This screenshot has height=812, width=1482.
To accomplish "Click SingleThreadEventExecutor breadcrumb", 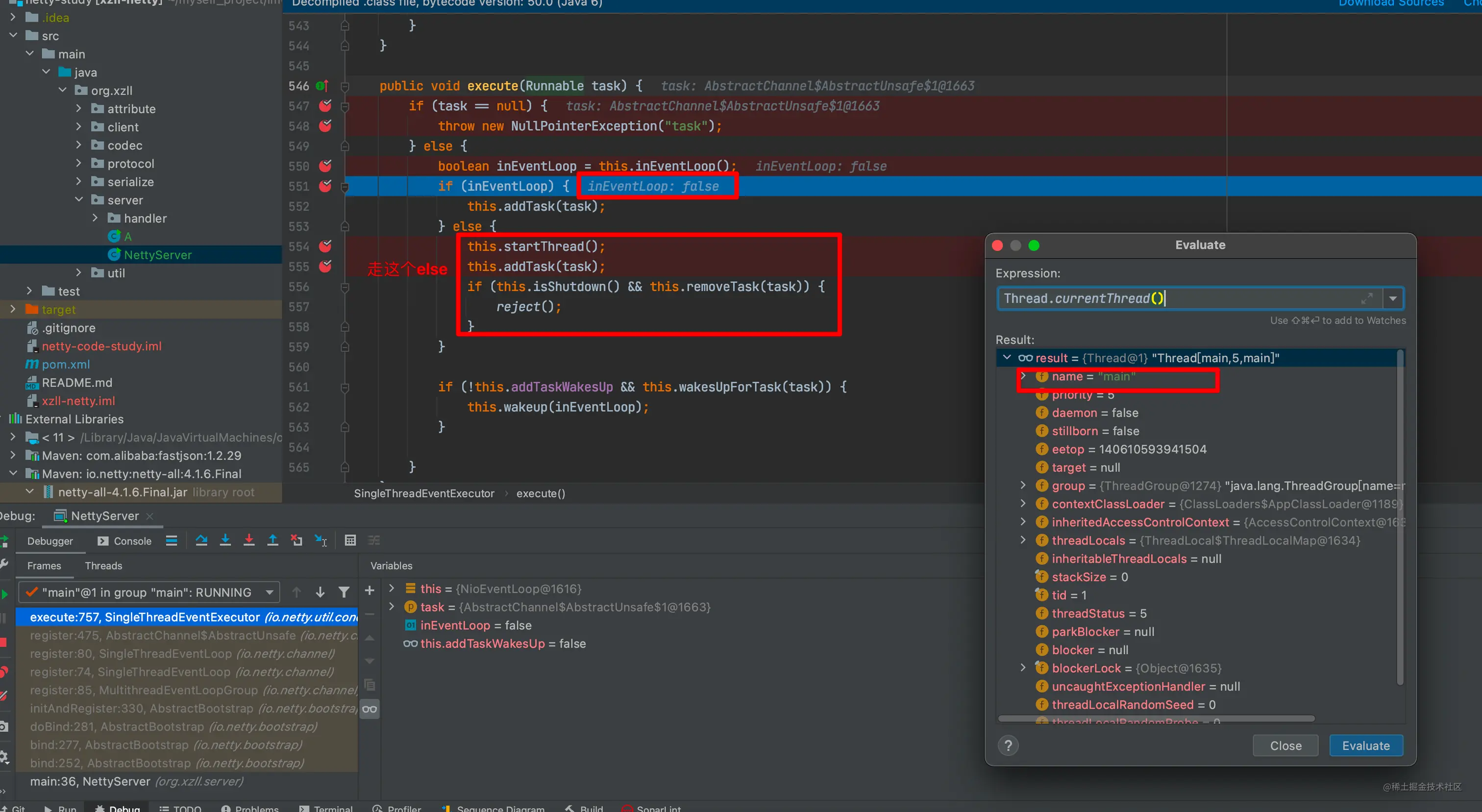I will point(424,493).
